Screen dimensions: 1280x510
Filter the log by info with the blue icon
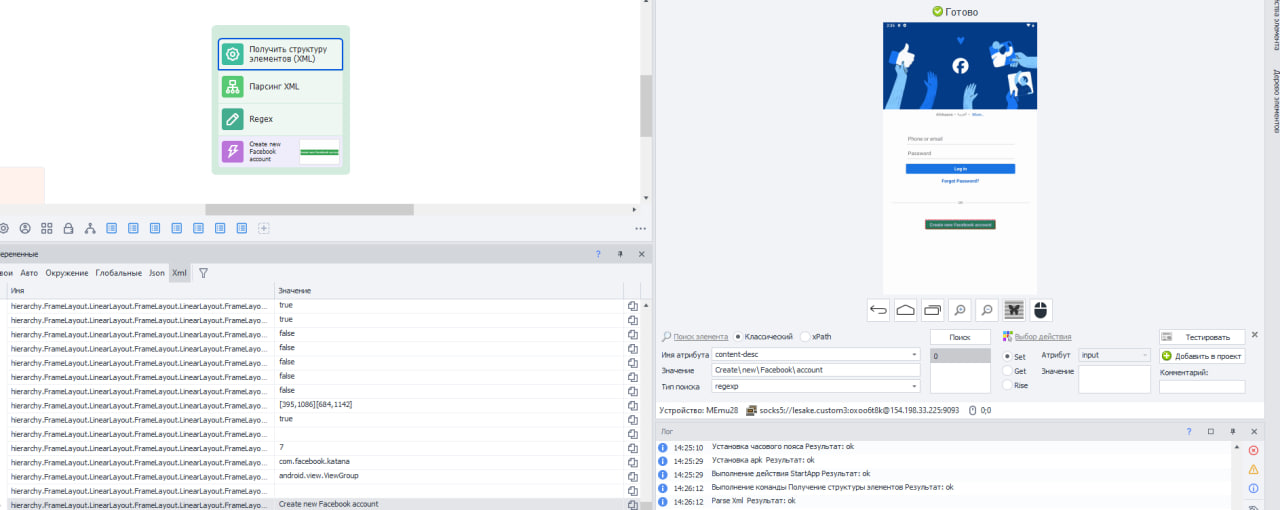(x=1253, y=488)
